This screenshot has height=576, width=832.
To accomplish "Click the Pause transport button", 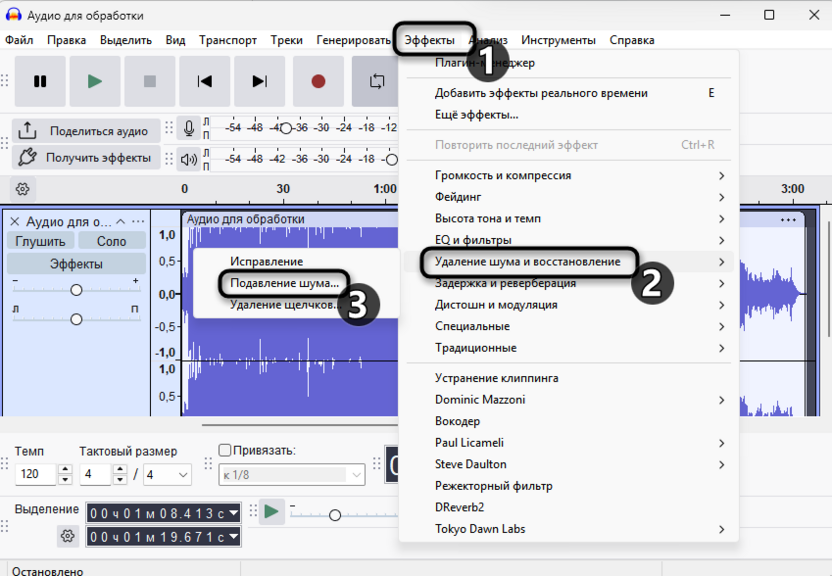I will click(x=40, y=81).
